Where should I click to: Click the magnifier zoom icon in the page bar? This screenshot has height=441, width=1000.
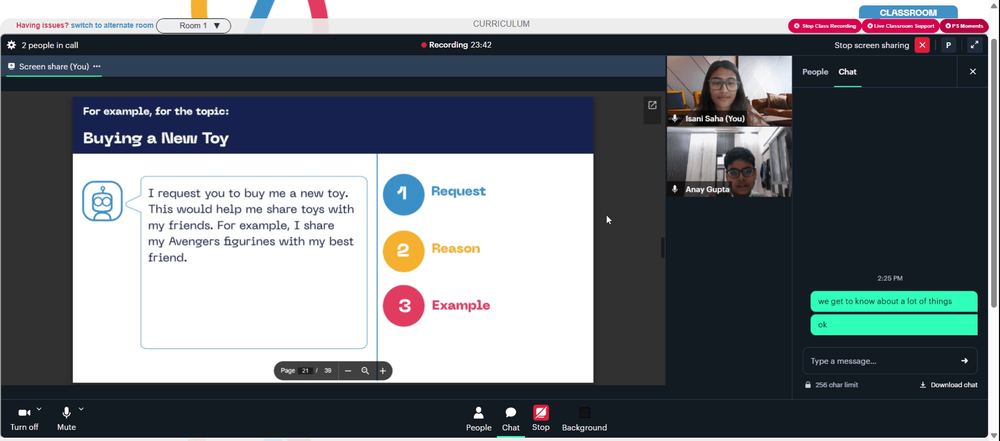click(x=365, y=371)
